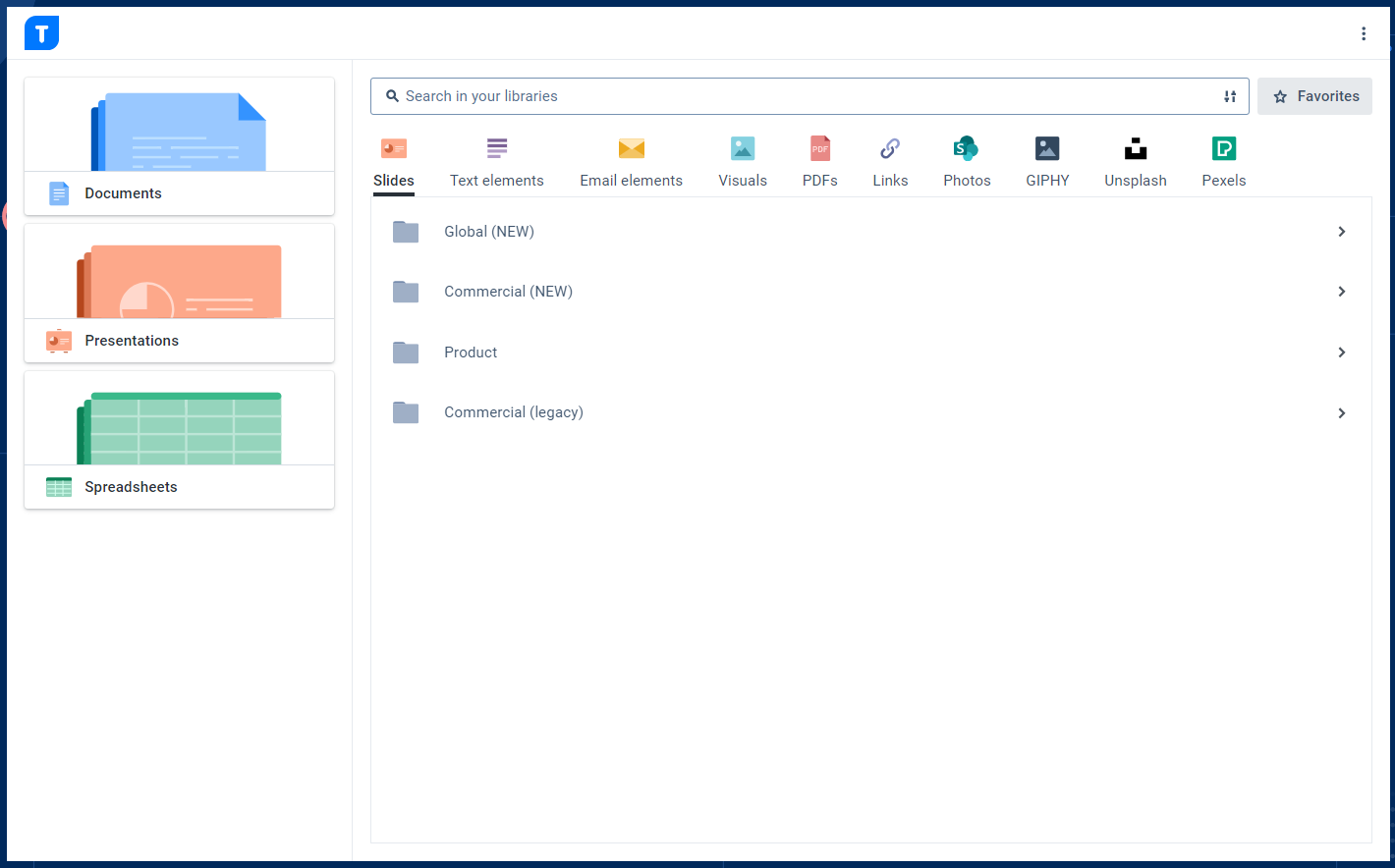Click the Text elements icon
1395x868 pixels.
click(x=497, y=148)
